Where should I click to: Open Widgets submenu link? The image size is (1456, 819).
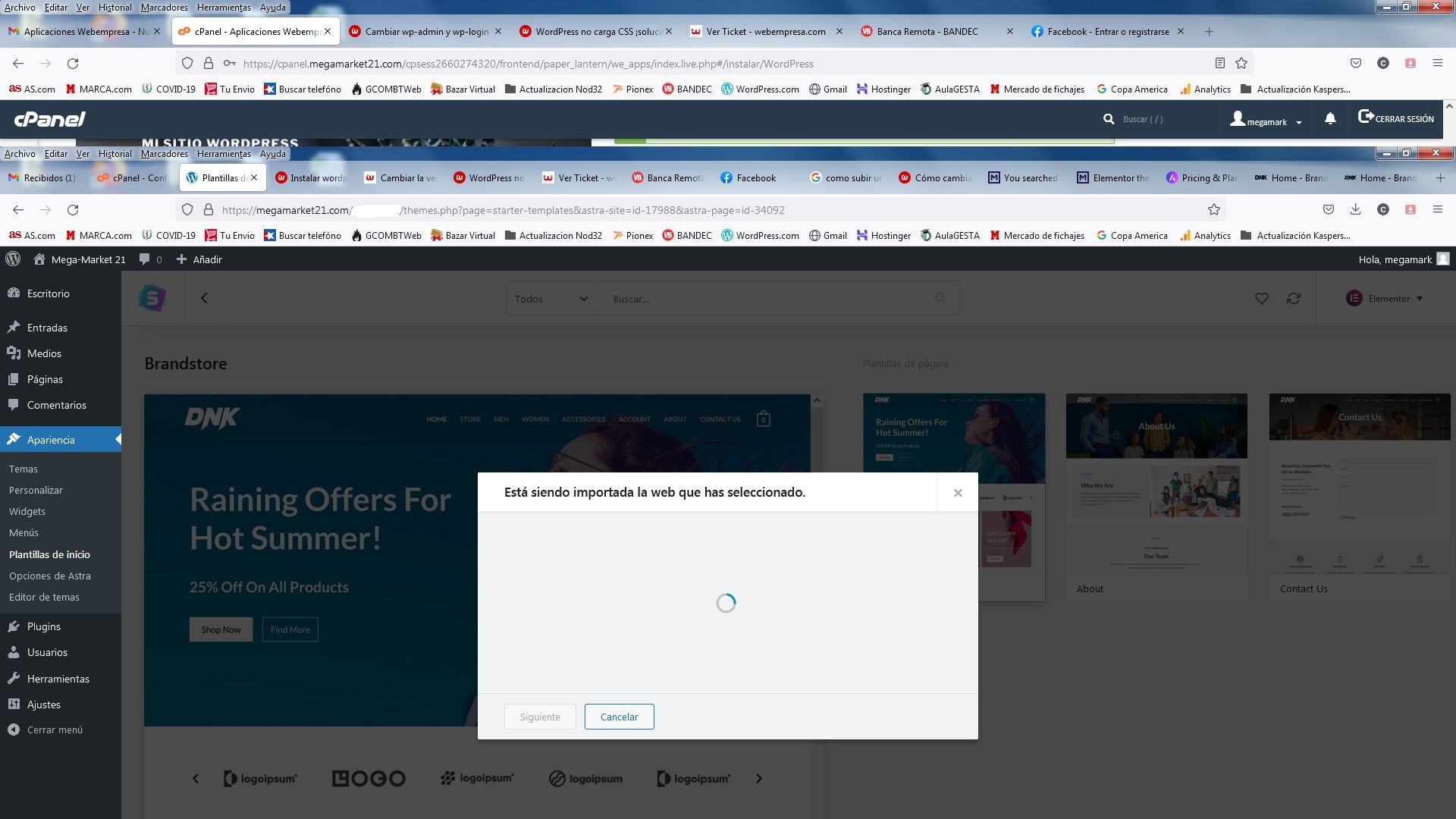click(27, 511)
